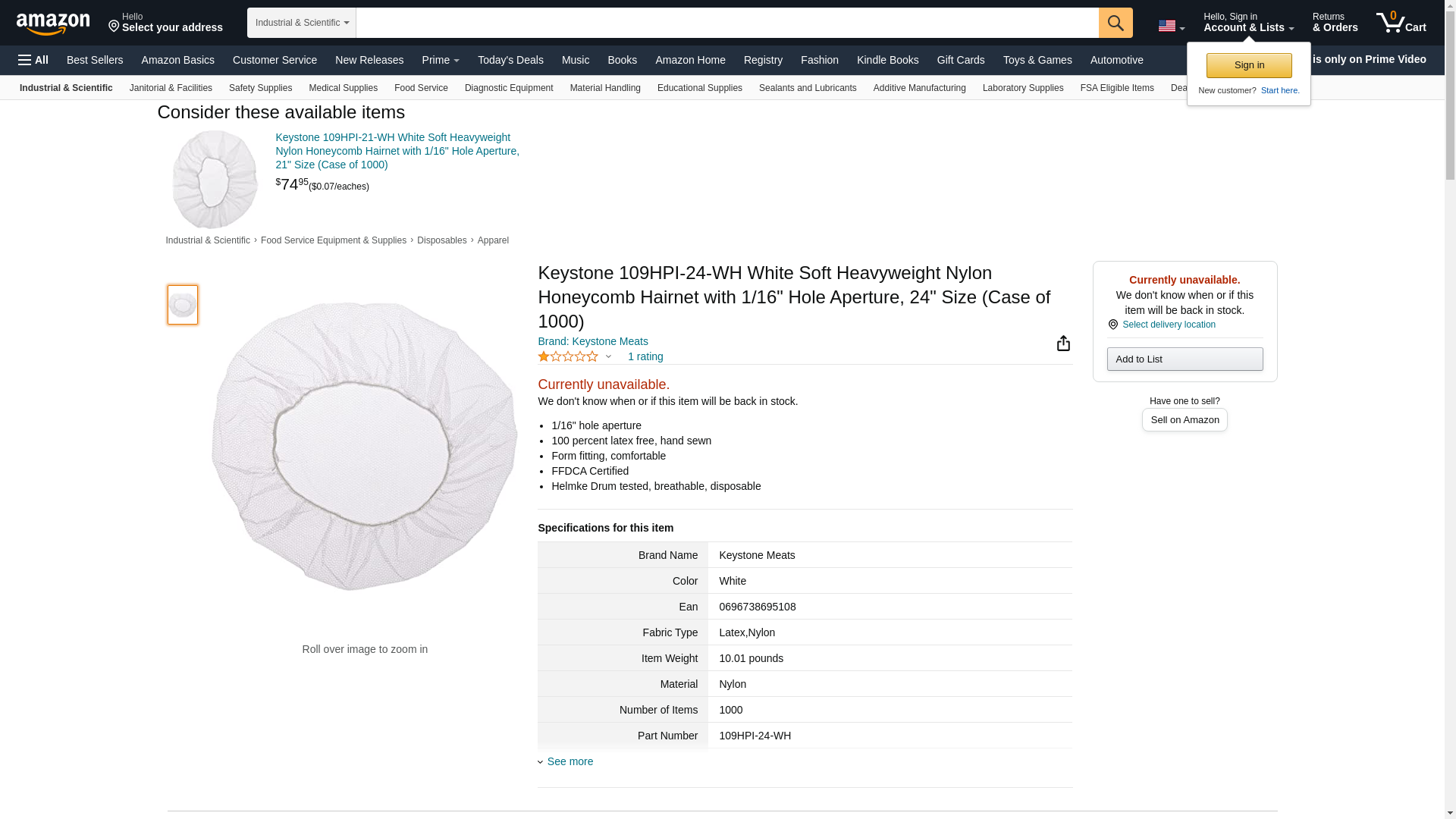The height and width of the screenshot is (819, 1456).
Task: Click the US flag language icon
Action: [1167, 27]
